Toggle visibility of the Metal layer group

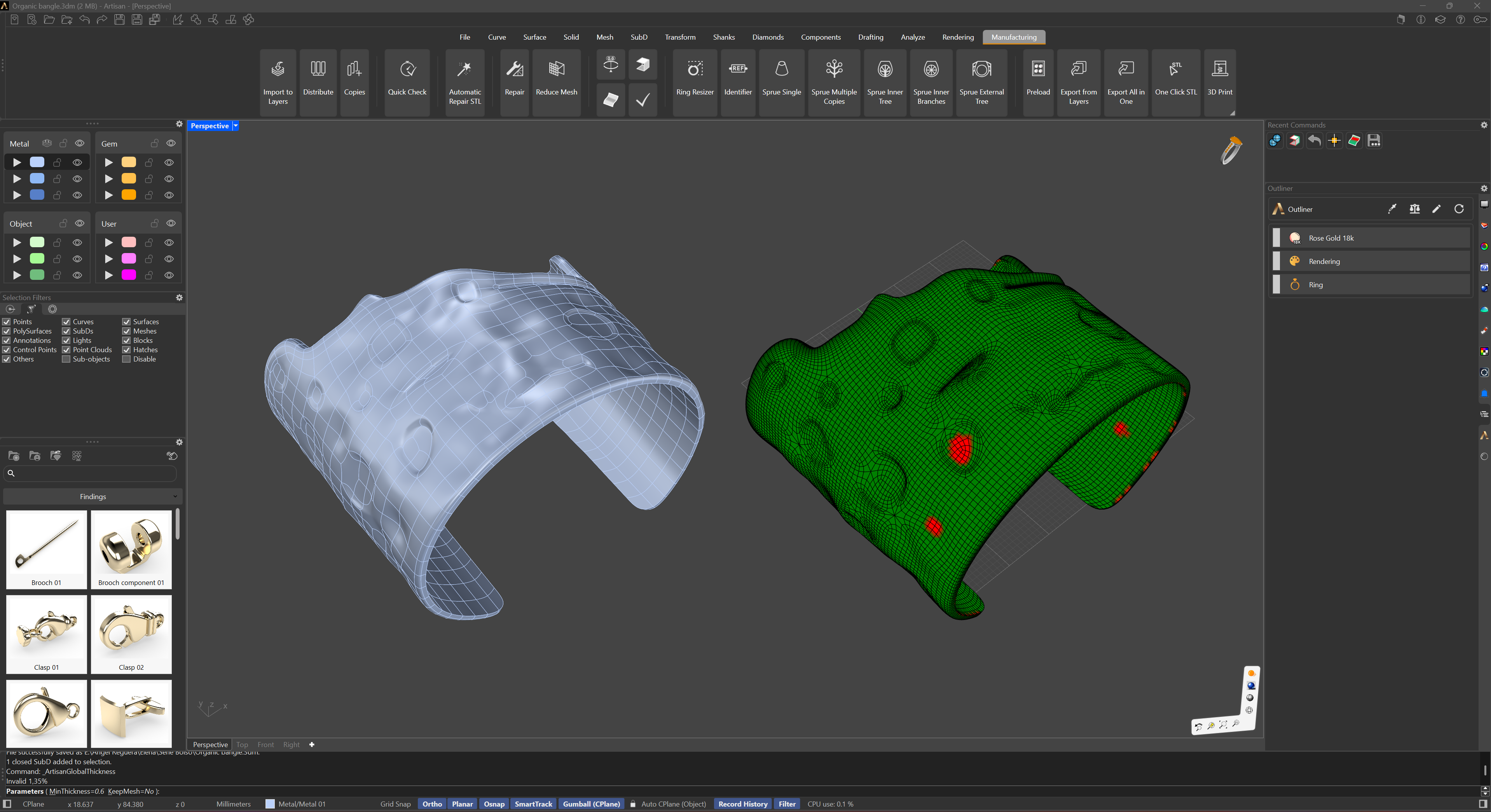pos(80,143)
